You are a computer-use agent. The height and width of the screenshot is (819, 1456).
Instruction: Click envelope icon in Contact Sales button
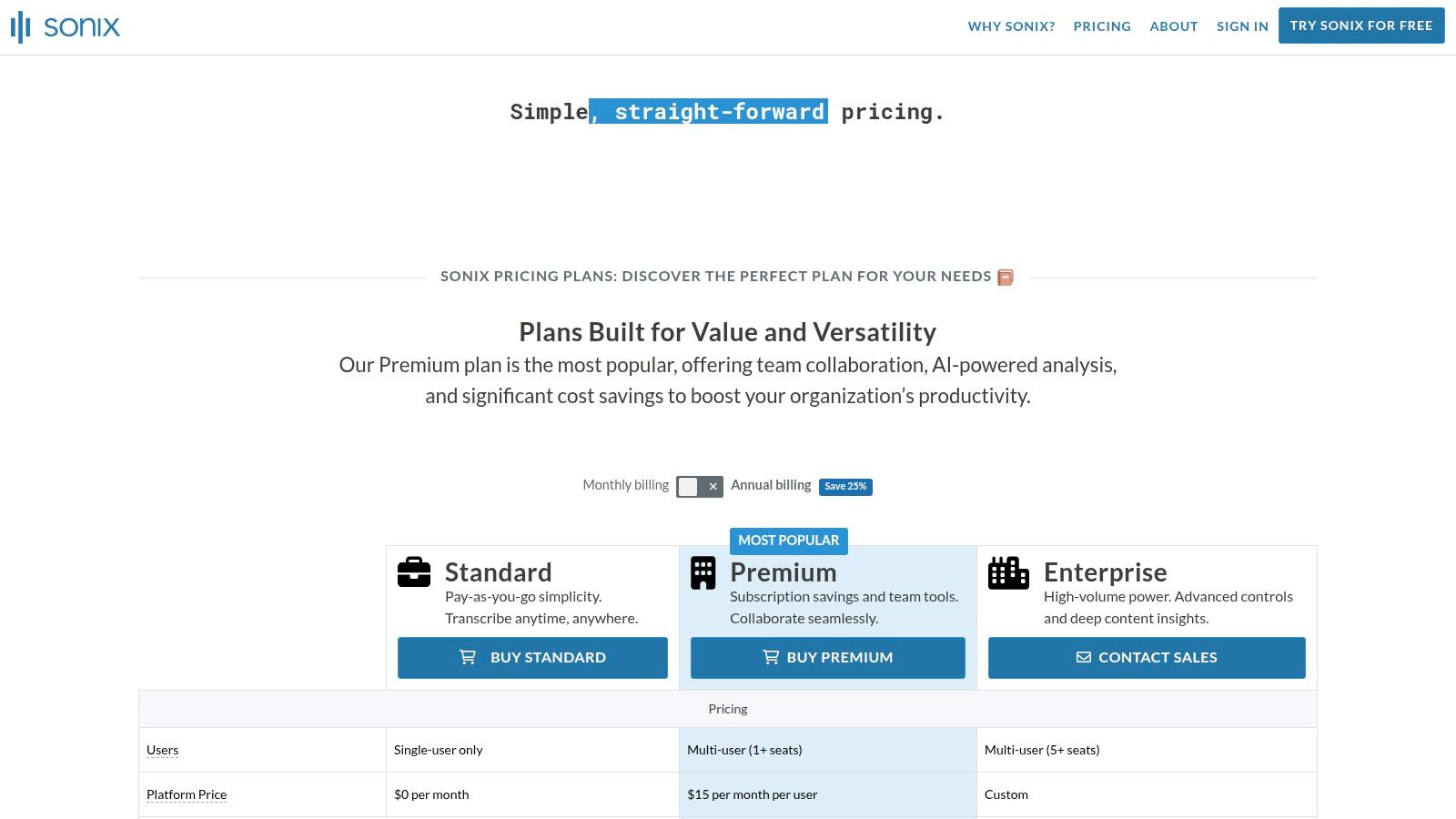click(1084, 657)
